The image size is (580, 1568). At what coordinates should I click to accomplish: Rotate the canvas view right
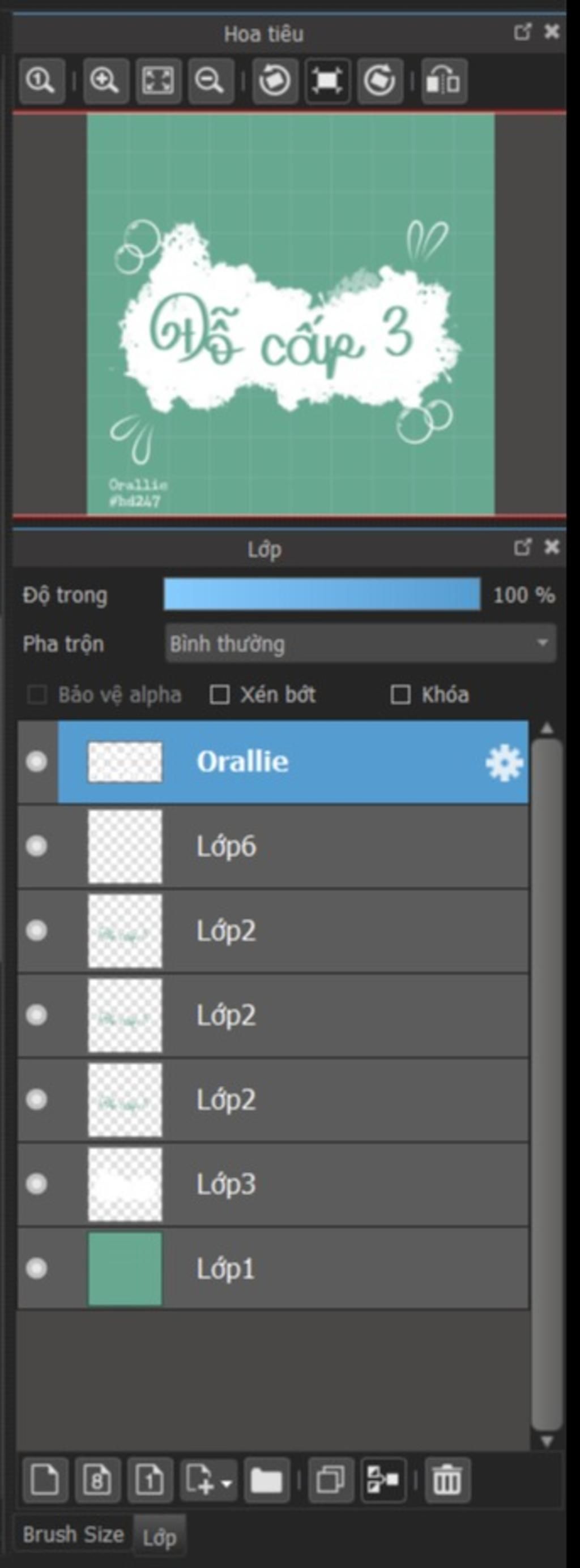pos(380,81)
